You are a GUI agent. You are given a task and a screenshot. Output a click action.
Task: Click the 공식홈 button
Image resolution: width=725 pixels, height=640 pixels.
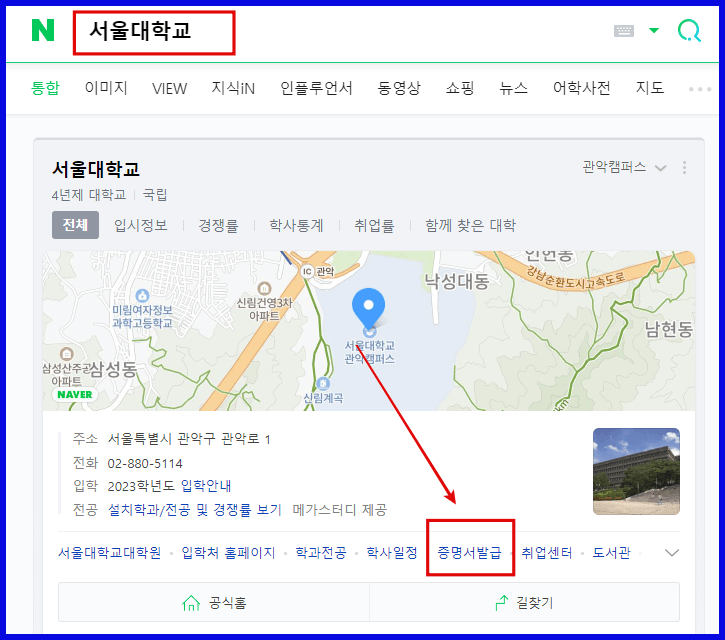coord(214,603)
